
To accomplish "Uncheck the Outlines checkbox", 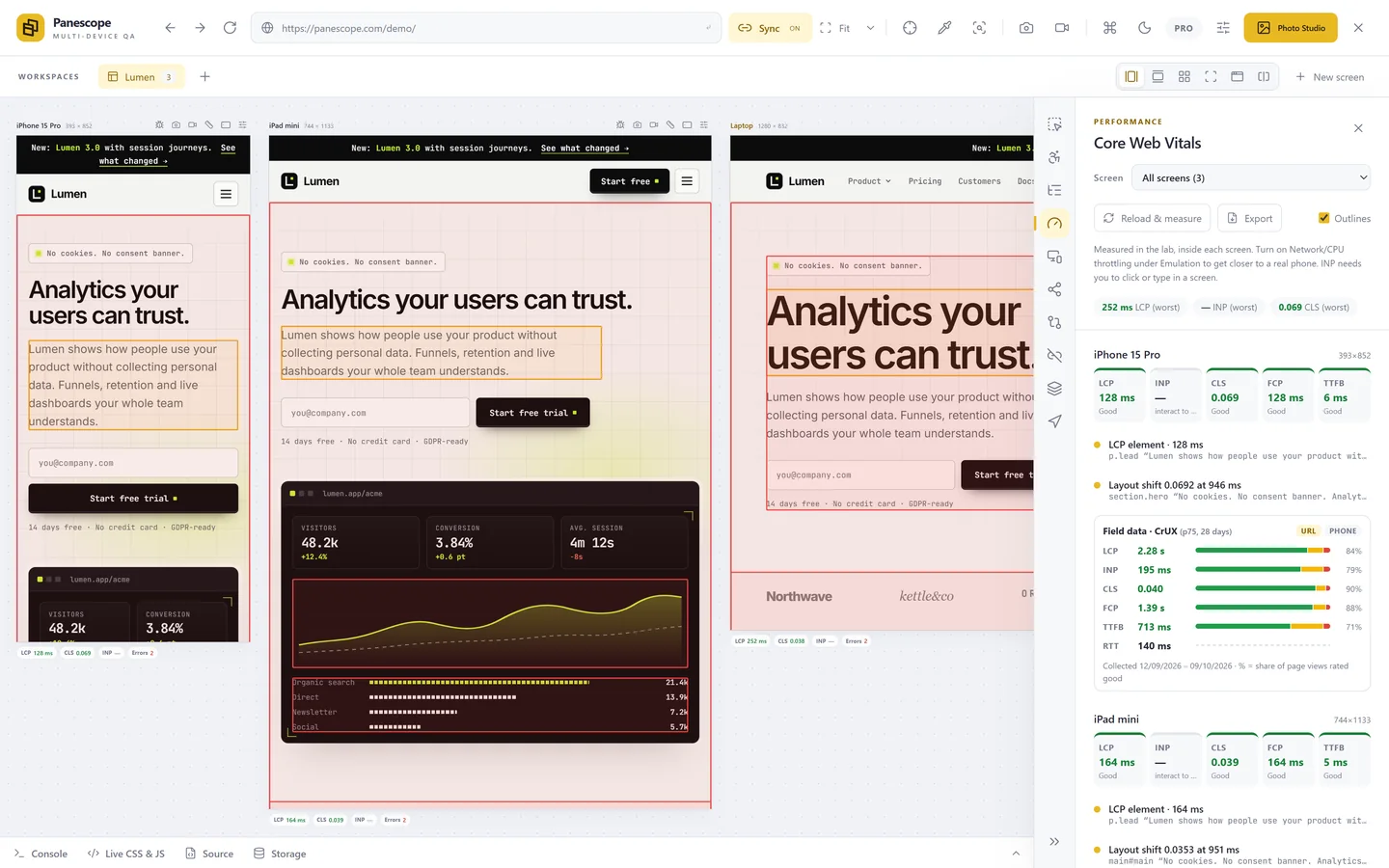I will (1324, 218).
